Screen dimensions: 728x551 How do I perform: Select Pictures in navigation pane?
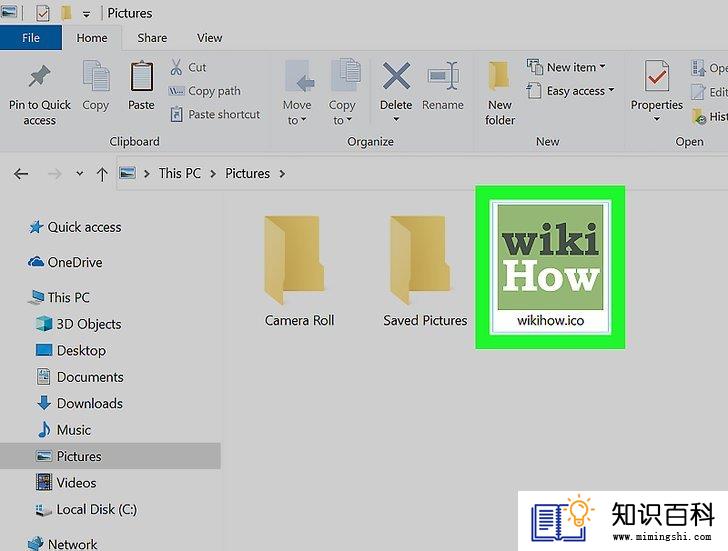click(x=110, y=456)
